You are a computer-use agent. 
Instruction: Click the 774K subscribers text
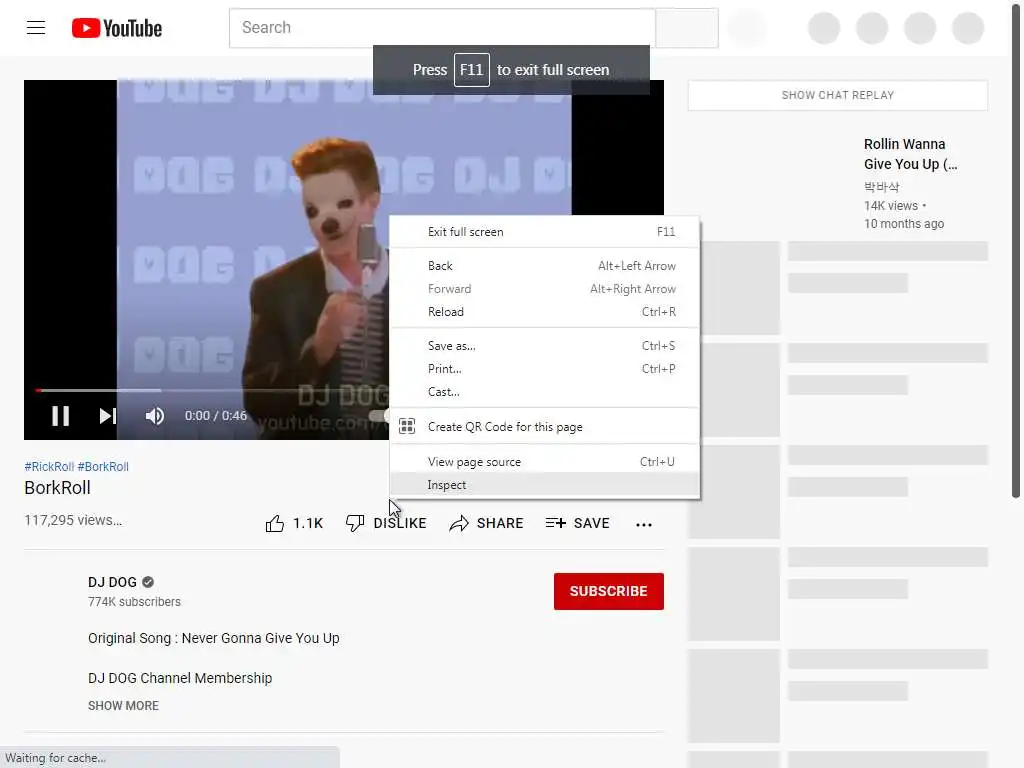(135, 601)
